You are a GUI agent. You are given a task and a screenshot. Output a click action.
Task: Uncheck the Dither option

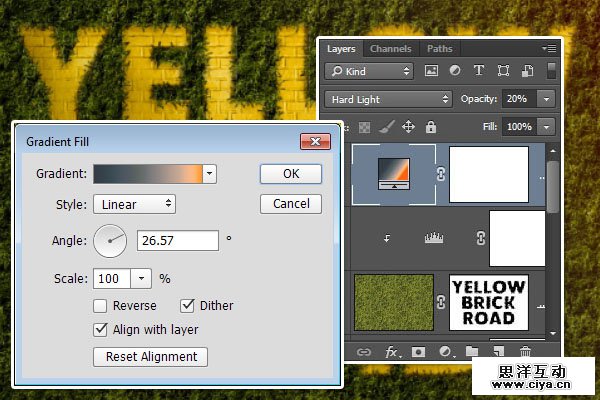[187, 306]
